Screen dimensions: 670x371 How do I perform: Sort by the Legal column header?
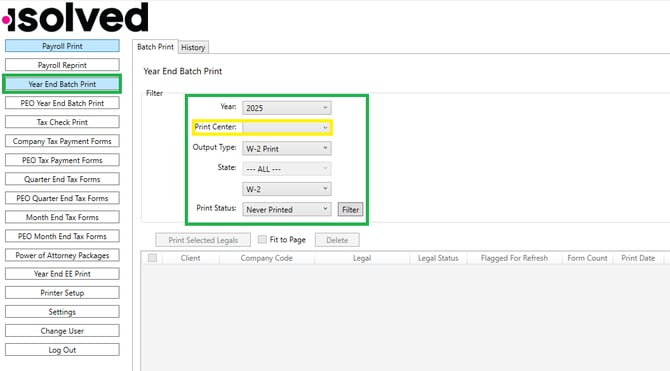click(x=362, y=258)
